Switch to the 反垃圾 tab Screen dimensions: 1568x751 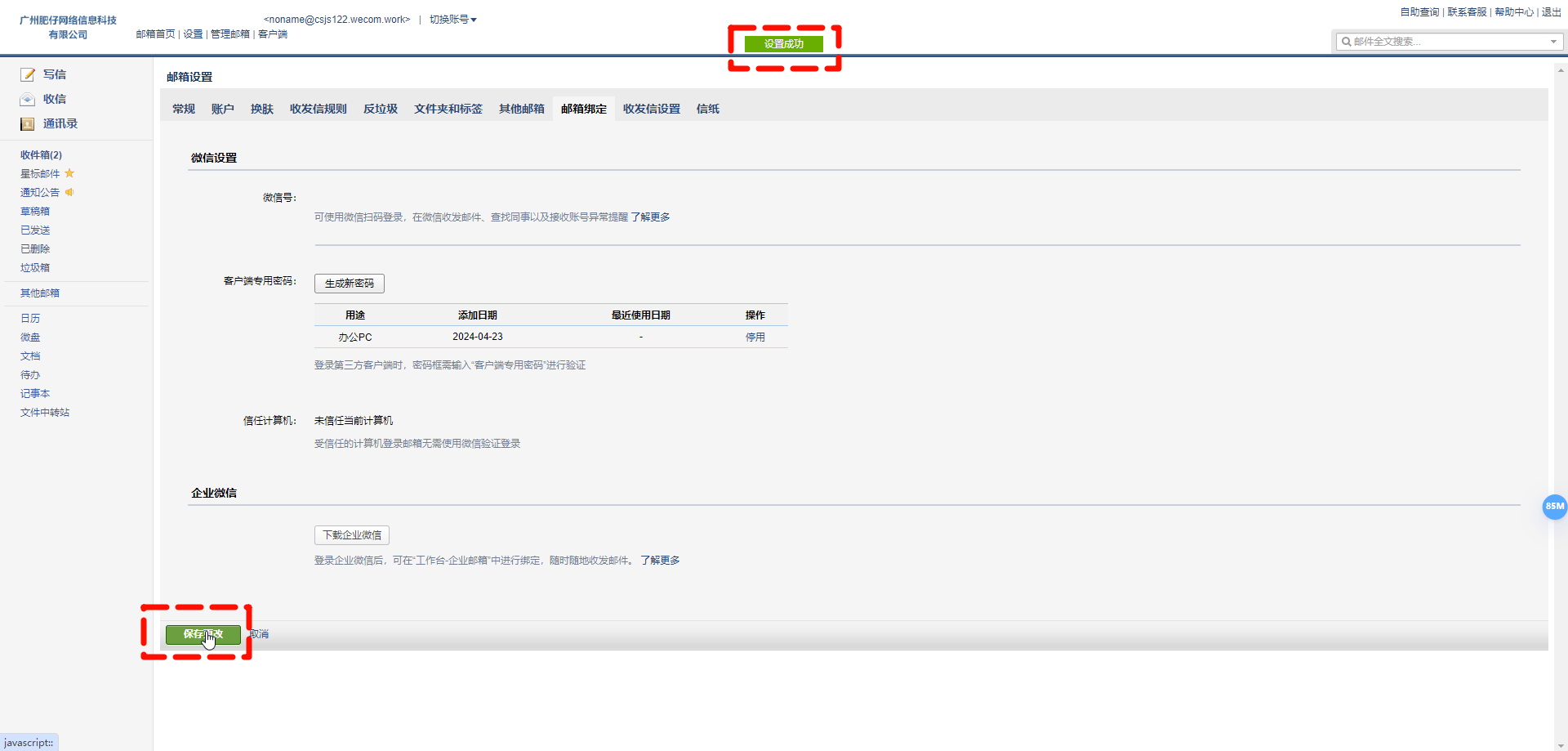coord(381,109)
